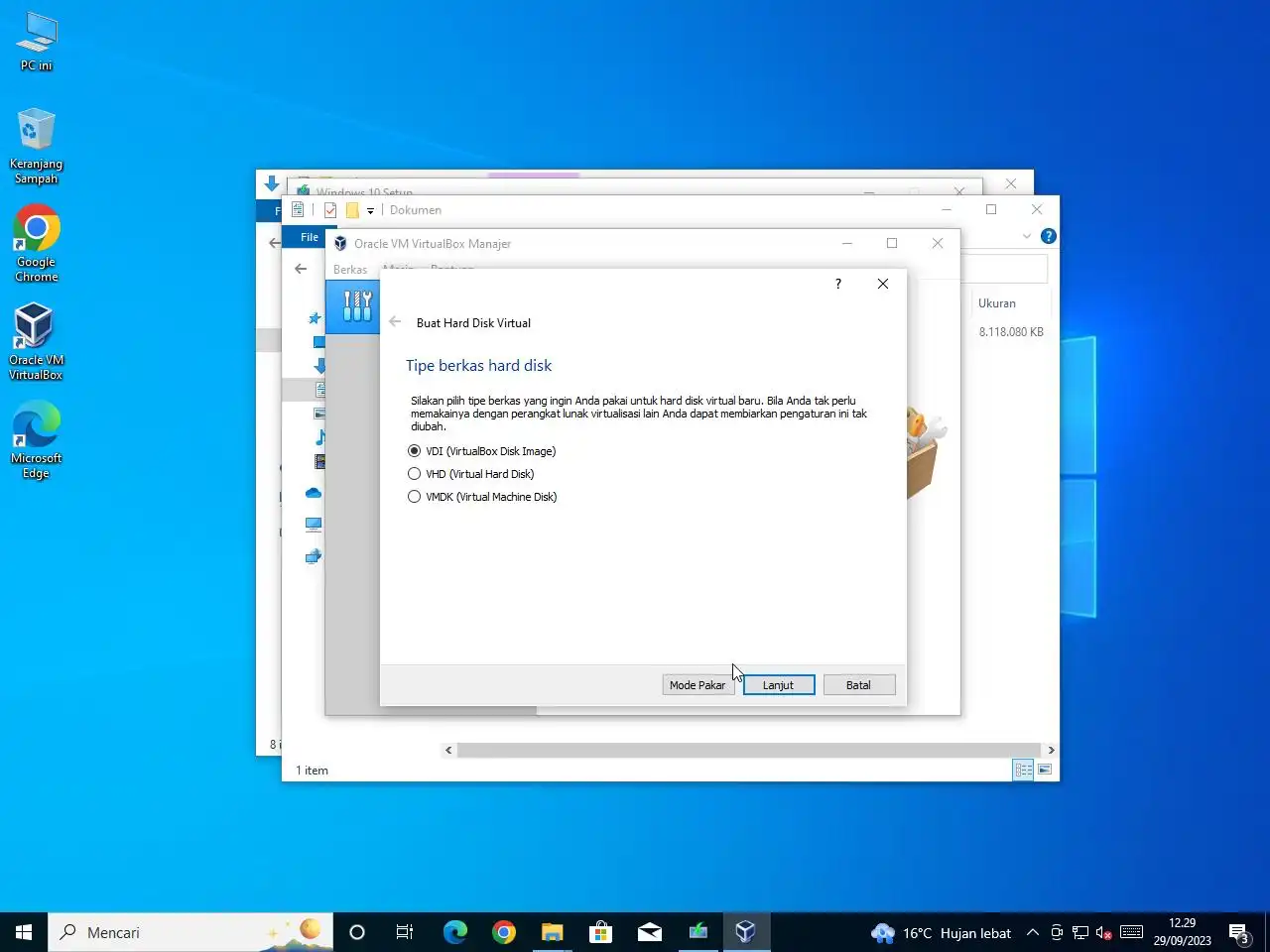This screenshot has height=952, width=1270.
Task: Select the Music note item in Explorer sidebar
Action: pyautogui.click(x=320, y=437)
